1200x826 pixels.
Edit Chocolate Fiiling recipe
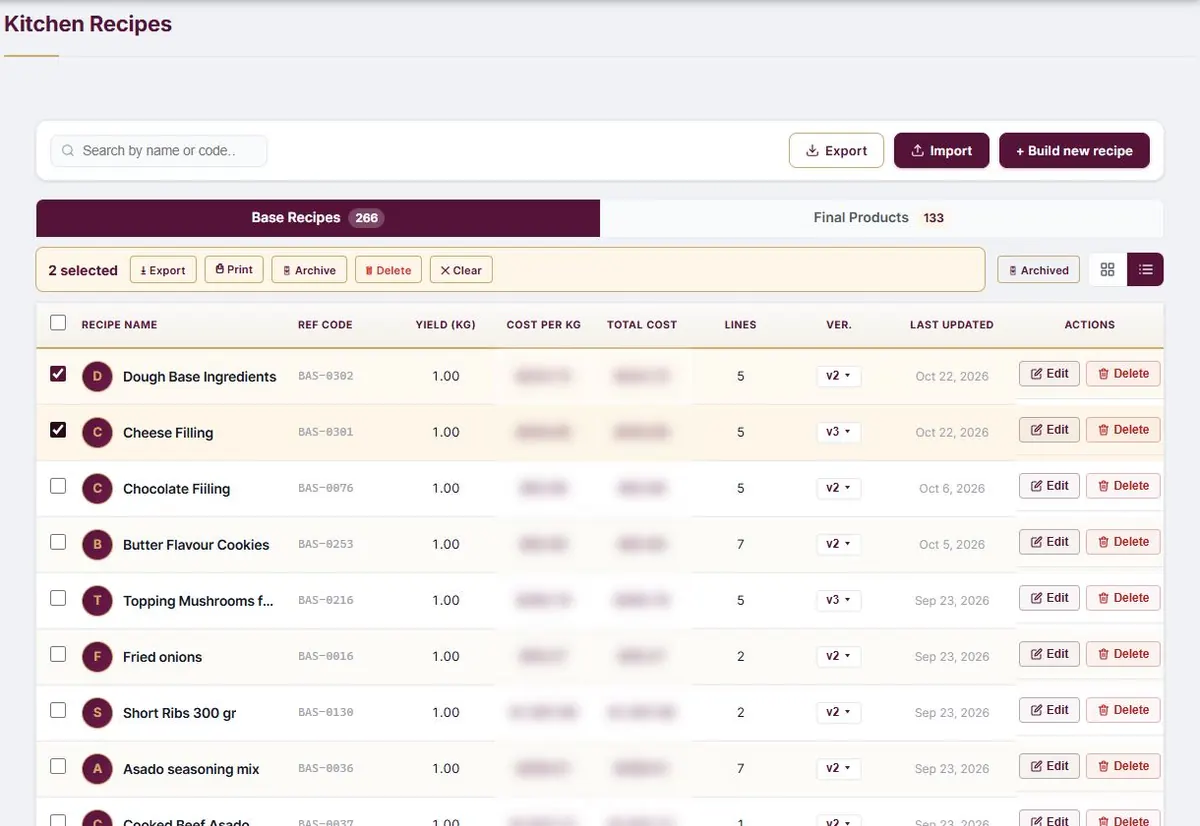pos(1049,485)
